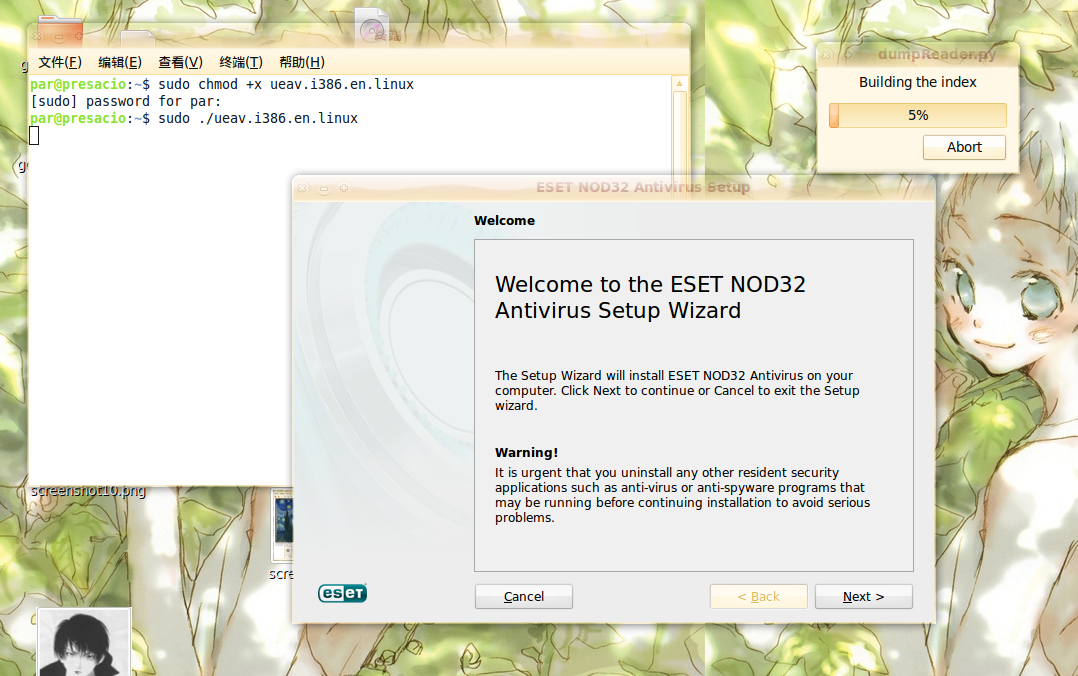This screenshot has height=676, width=1078.
Task: Minimize the ESET NOD32 Antivirus Setup window
Action: (323, 188)
